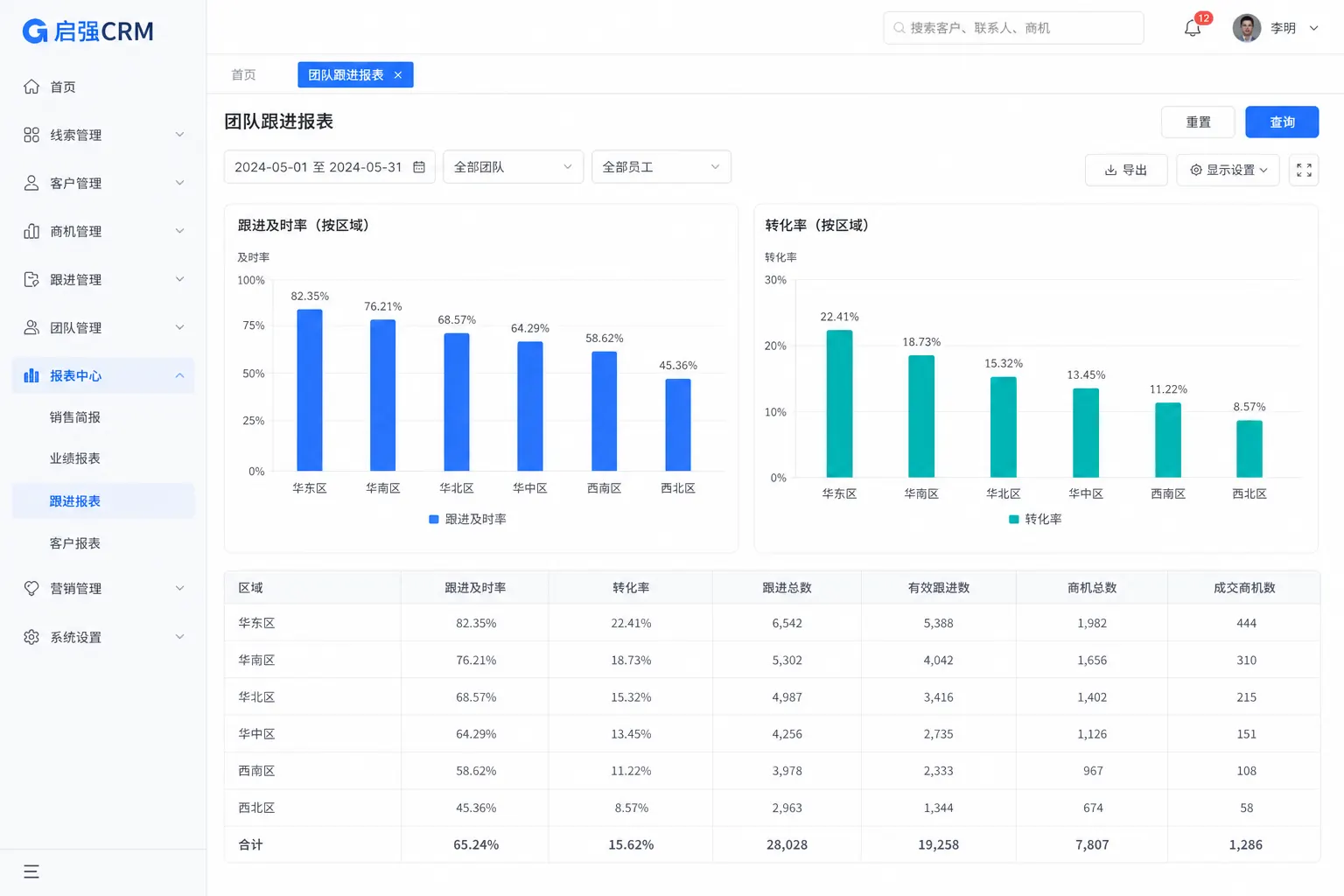Viewport: 1344px width, 896px height.
Task: Click the date range 2024-05-01 至 2024-05-31 field
Action: point(330,167)
